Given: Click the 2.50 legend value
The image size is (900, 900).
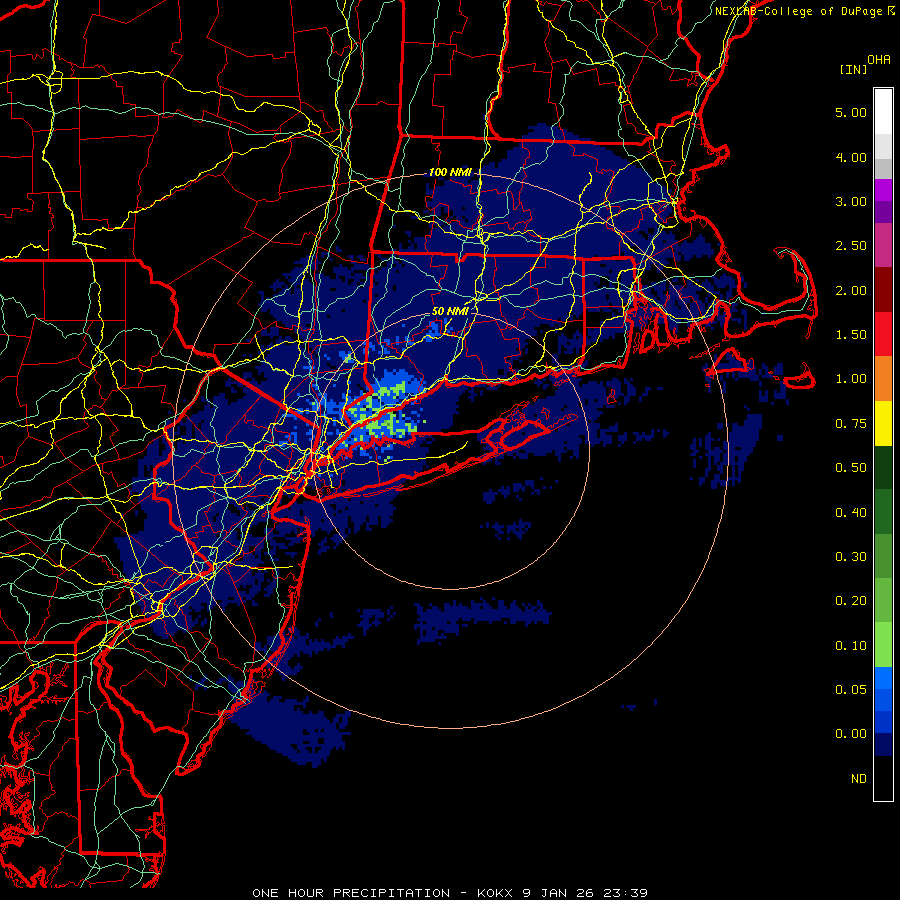Looking at the screenshot, I should [851, 246].
